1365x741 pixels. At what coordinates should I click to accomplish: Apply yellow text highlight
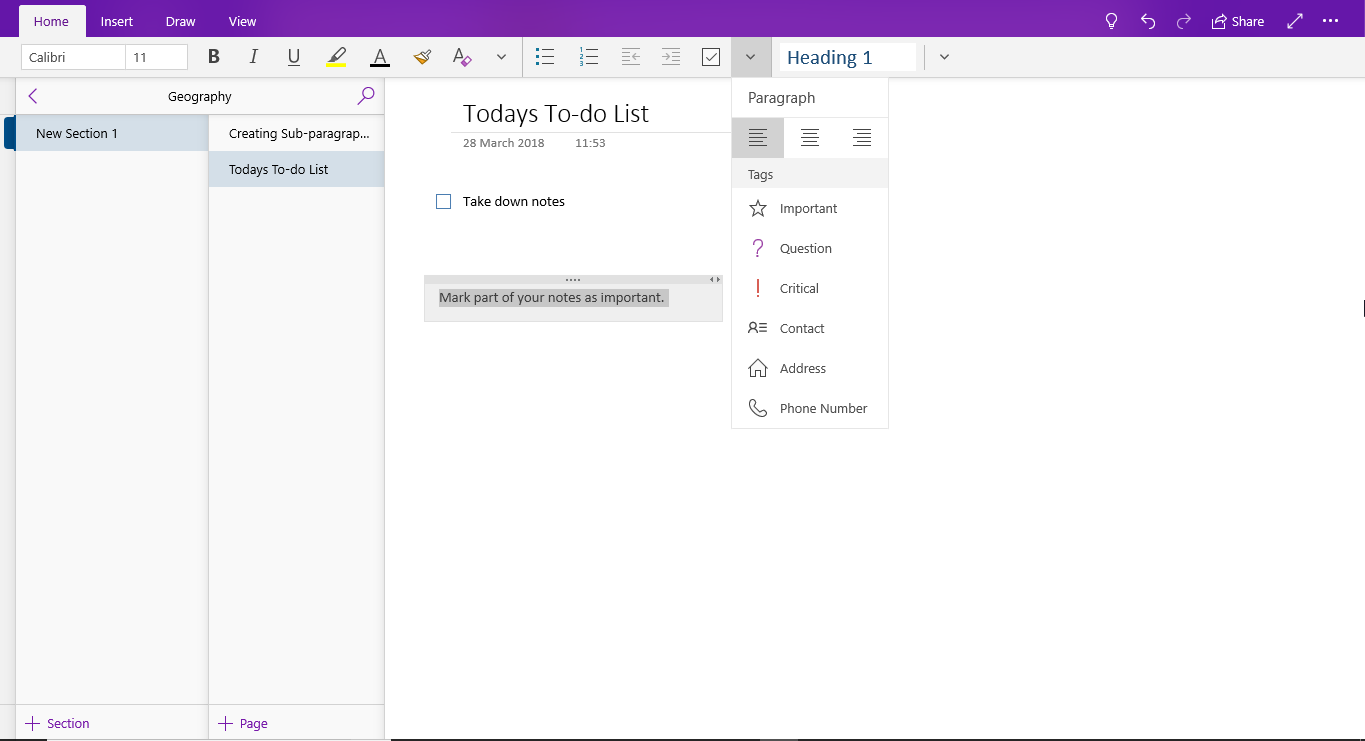pyautogui.click(x=336, y=57)
